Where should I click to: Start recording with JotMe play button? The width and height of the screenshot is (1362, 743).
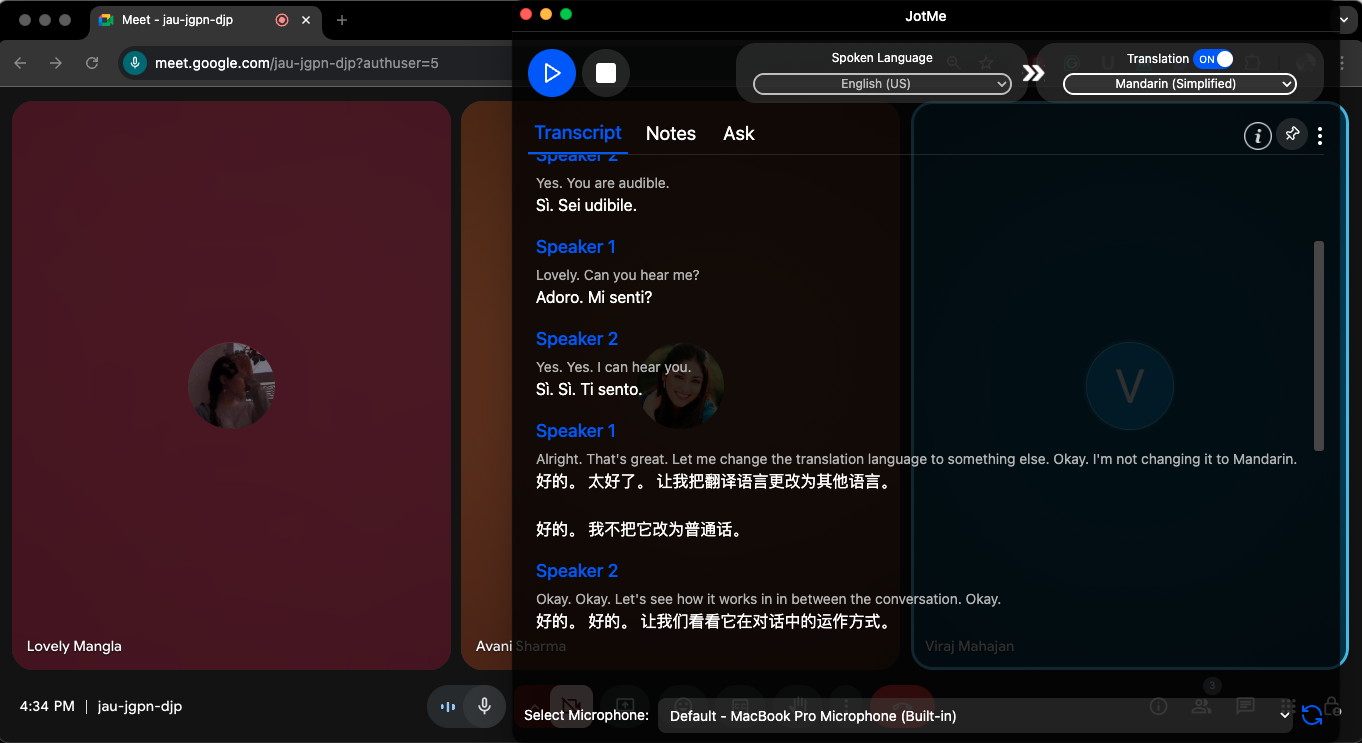552,73
